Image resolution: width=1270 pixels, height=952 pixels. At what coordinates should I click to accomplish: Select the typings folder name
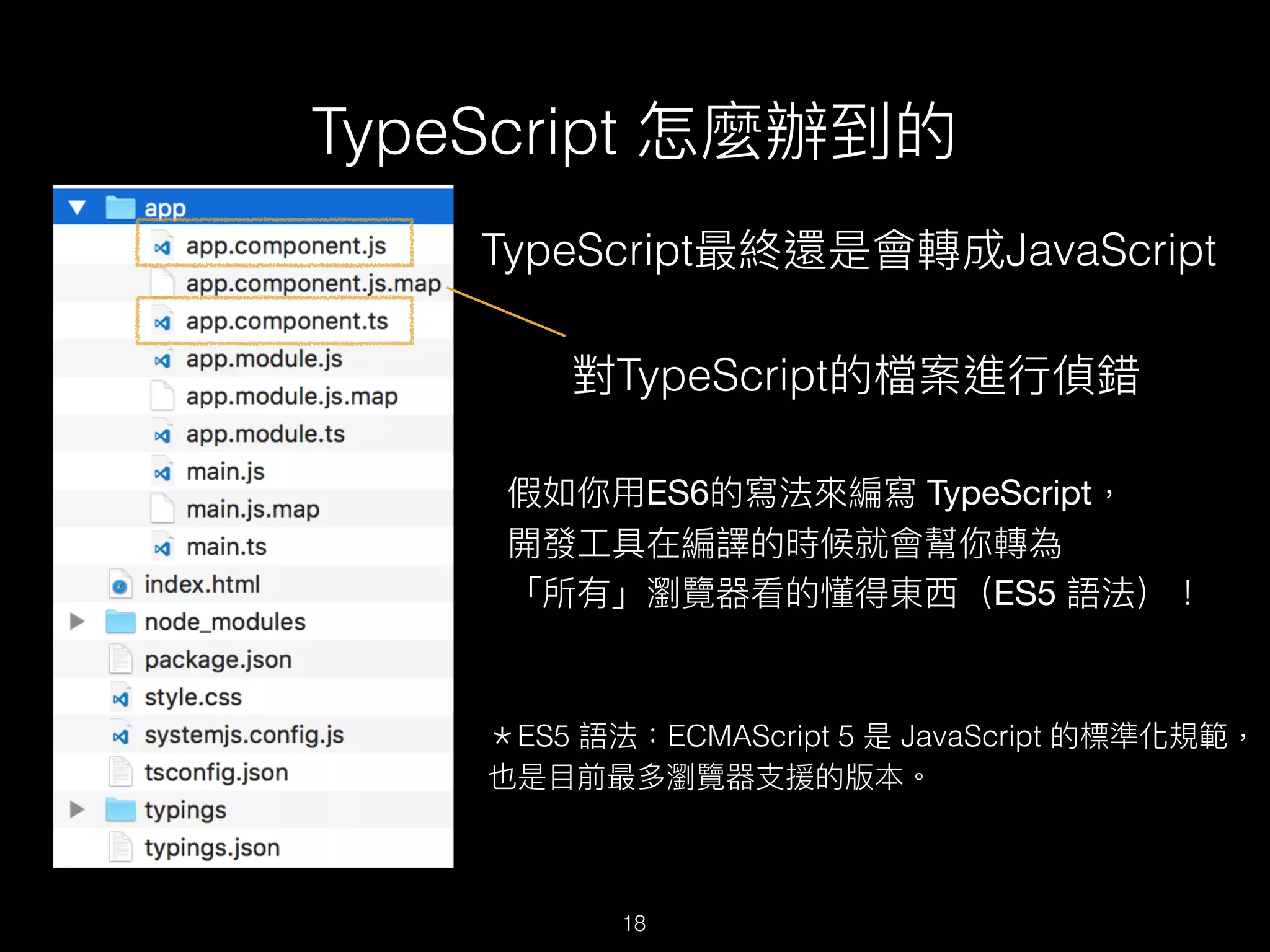[185, 811]
